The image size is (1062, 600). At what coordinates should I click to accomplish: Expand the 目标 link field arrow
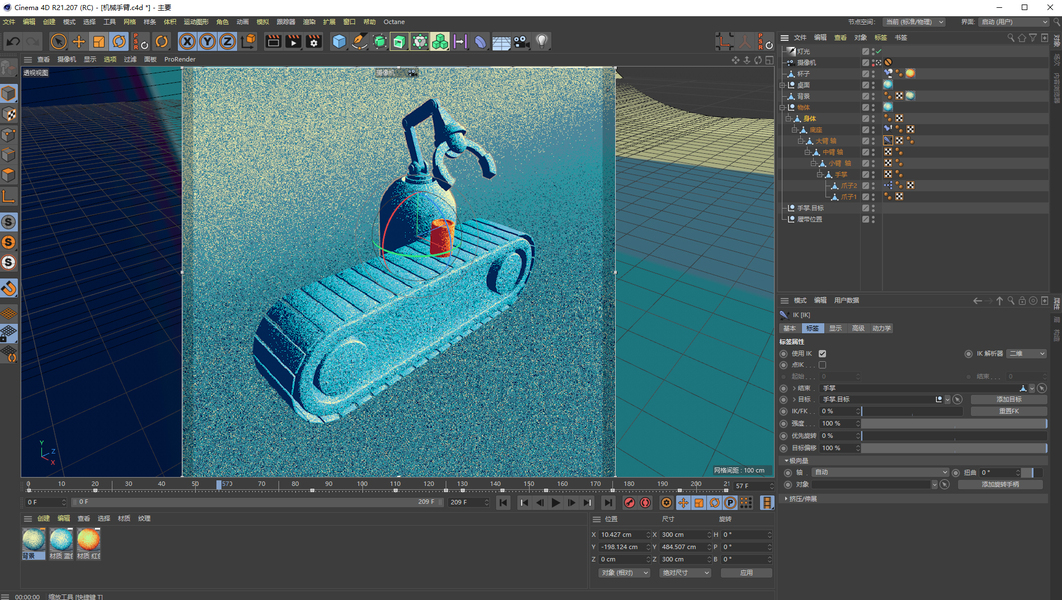tap(794, 400)
